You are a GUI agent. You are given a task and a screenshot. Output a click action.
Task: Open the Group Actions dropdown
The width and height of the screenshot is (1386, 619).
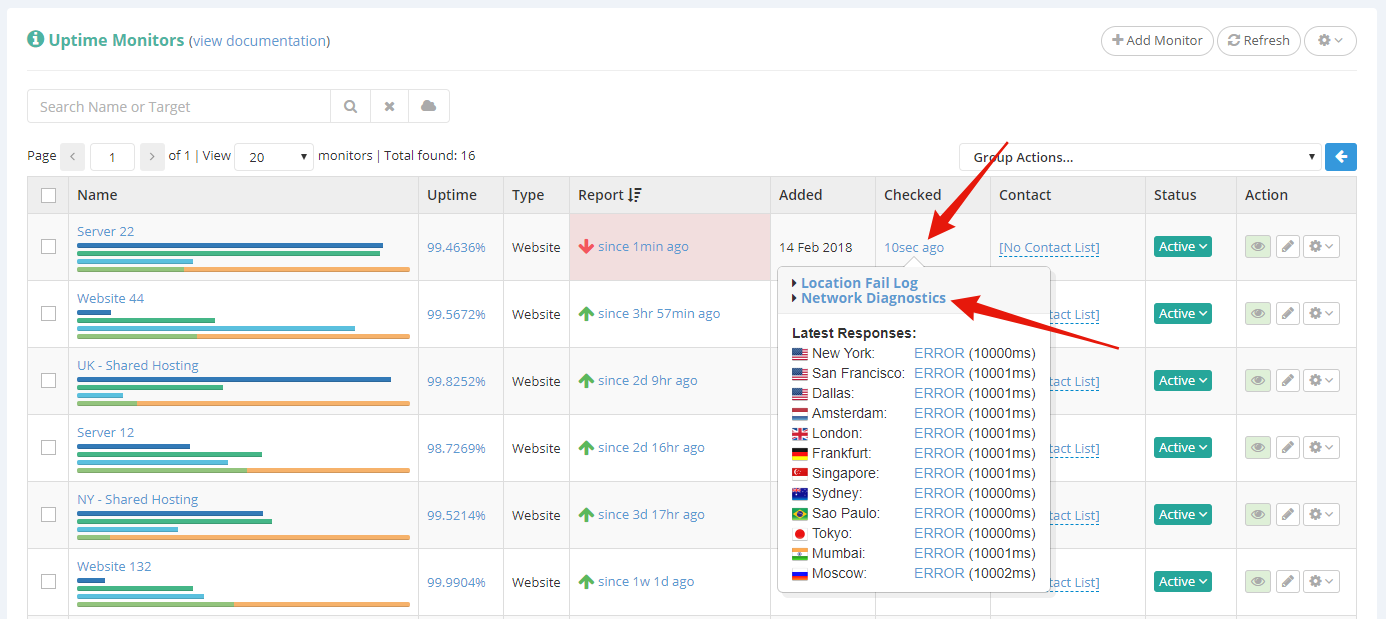(x=1140, y=157)
